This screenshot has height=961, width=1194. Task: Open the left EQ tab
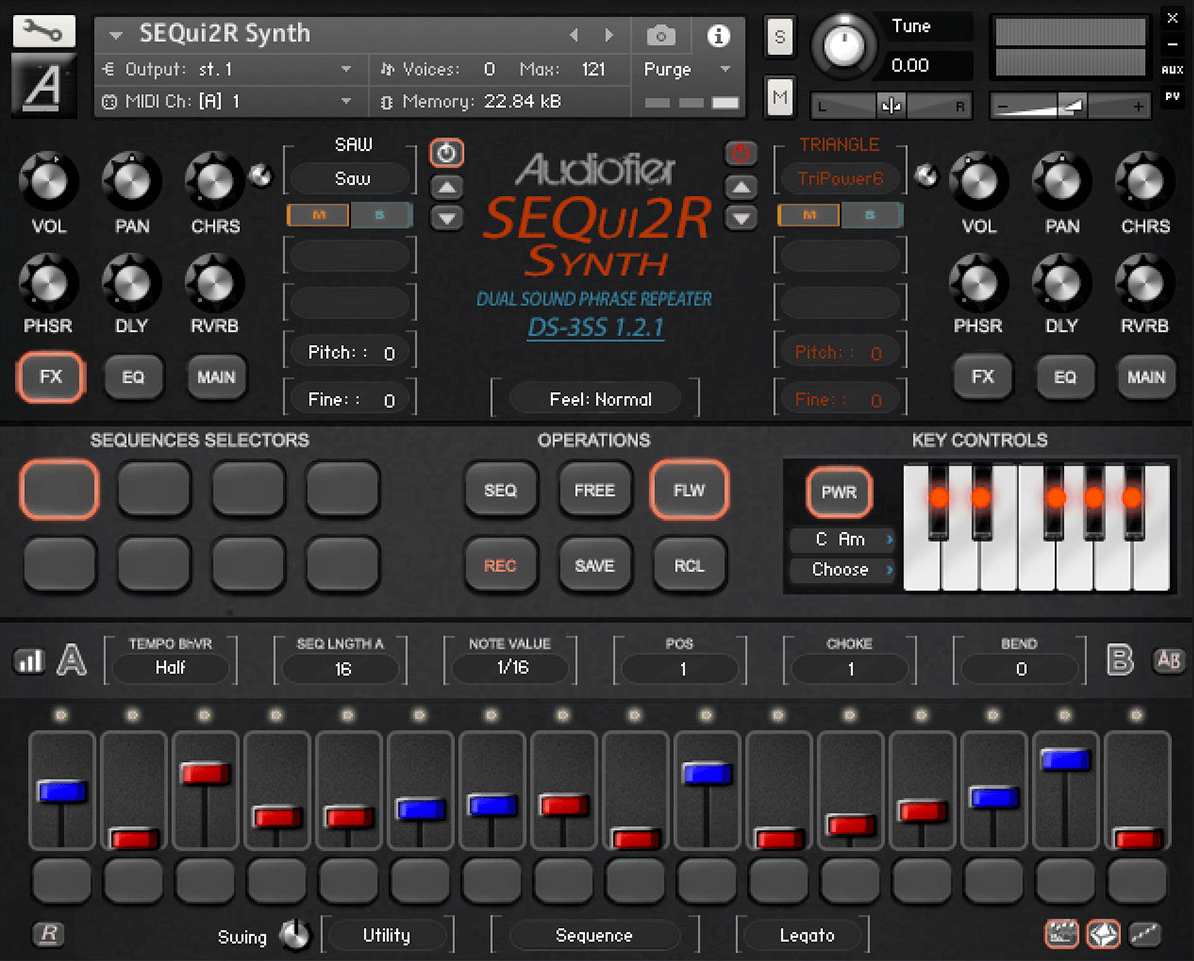[x=133, y=377]
